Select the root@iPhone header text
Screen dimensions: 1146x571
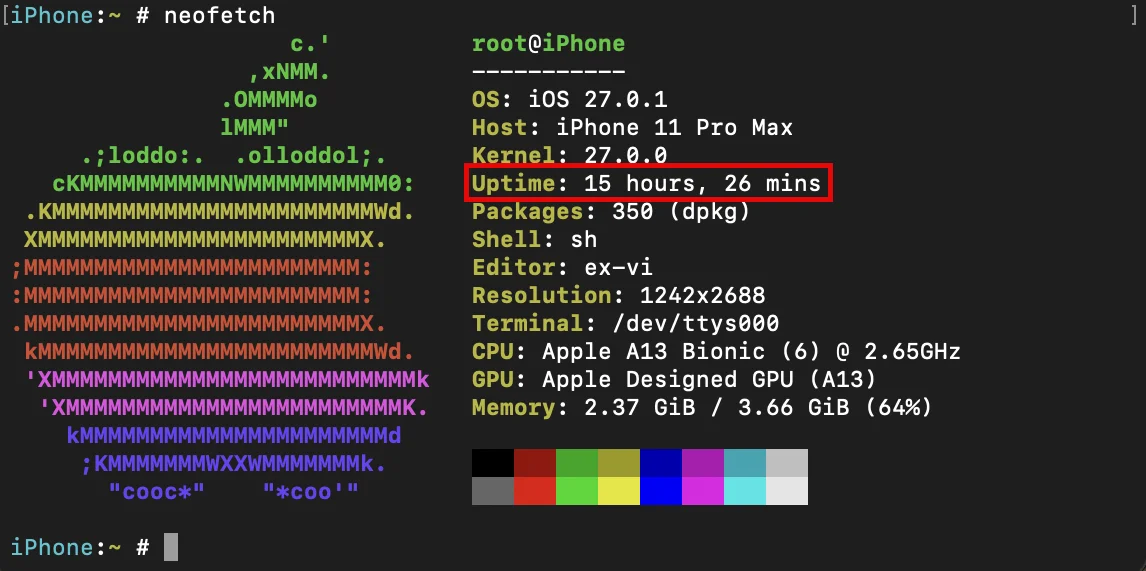[x=548, y=43]
